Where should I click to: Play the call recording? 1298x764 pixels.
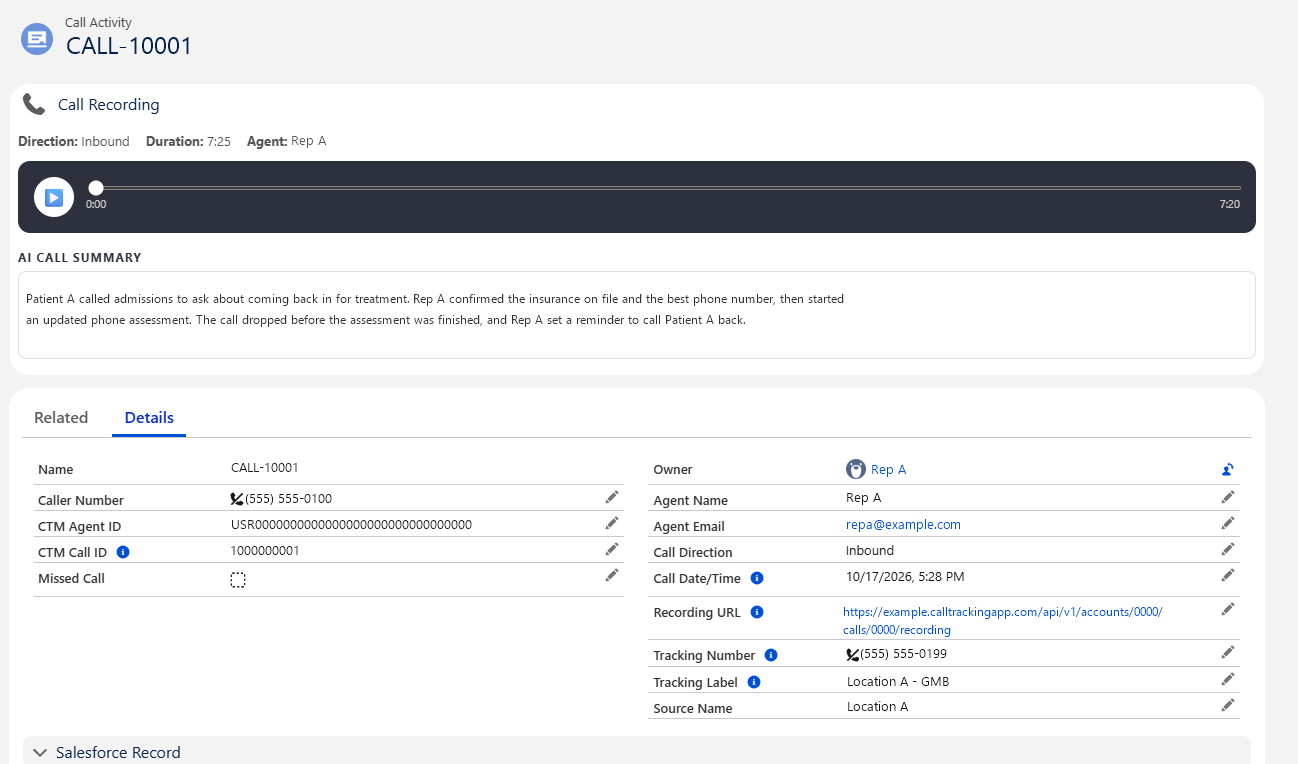tap(54, 197)
